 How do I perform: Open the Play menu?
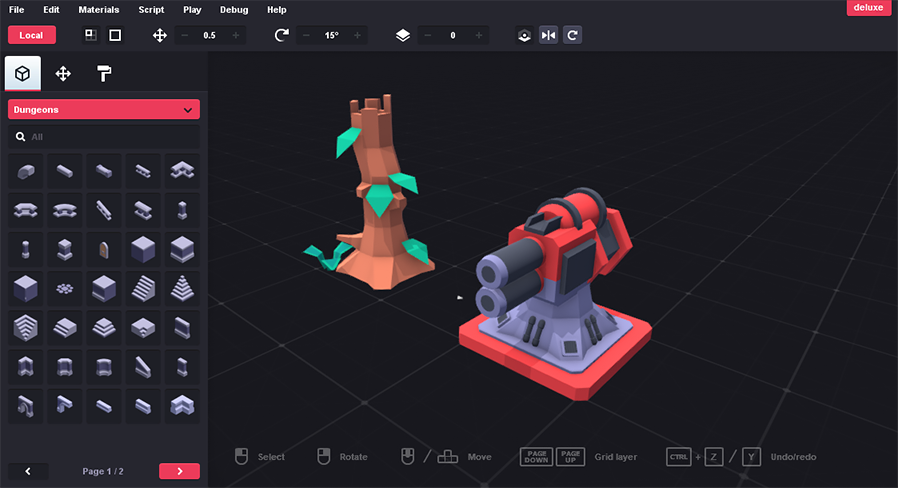[192, 10]
